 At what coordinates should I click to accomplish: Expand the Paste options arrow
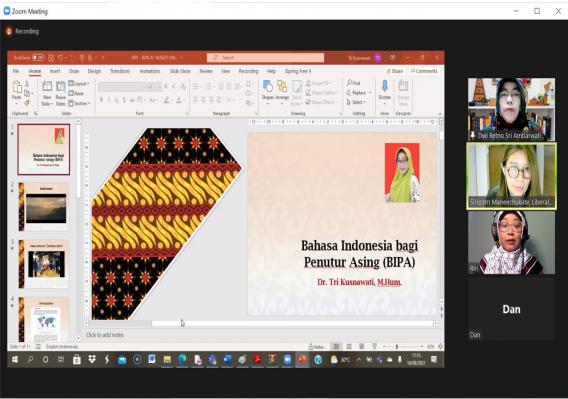pyautogui.click(x=17, y=103)
